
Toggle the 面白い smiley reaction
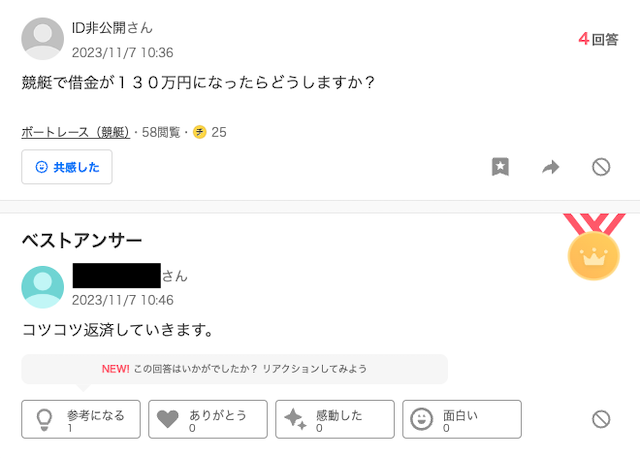[x=462, y=420]
